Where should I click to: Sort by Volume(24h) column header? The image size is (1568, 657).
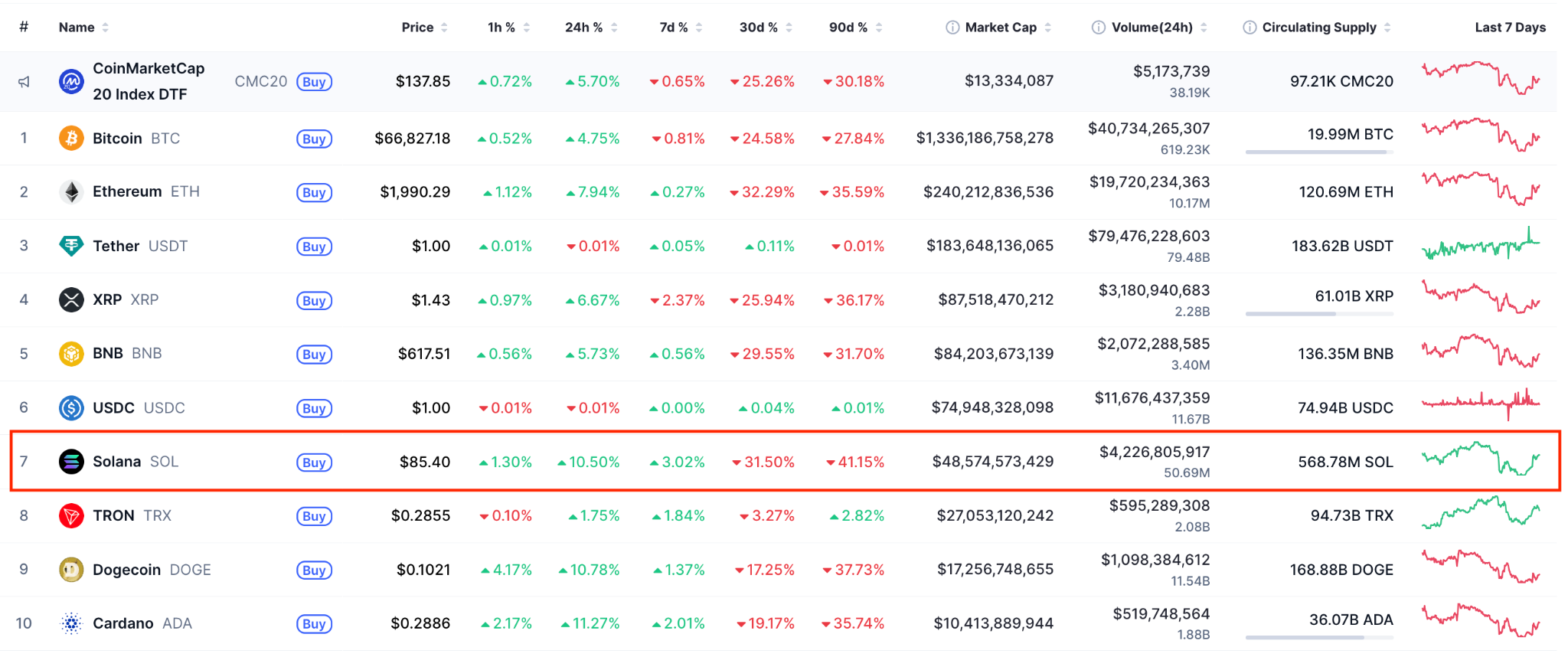[1151, 28]
